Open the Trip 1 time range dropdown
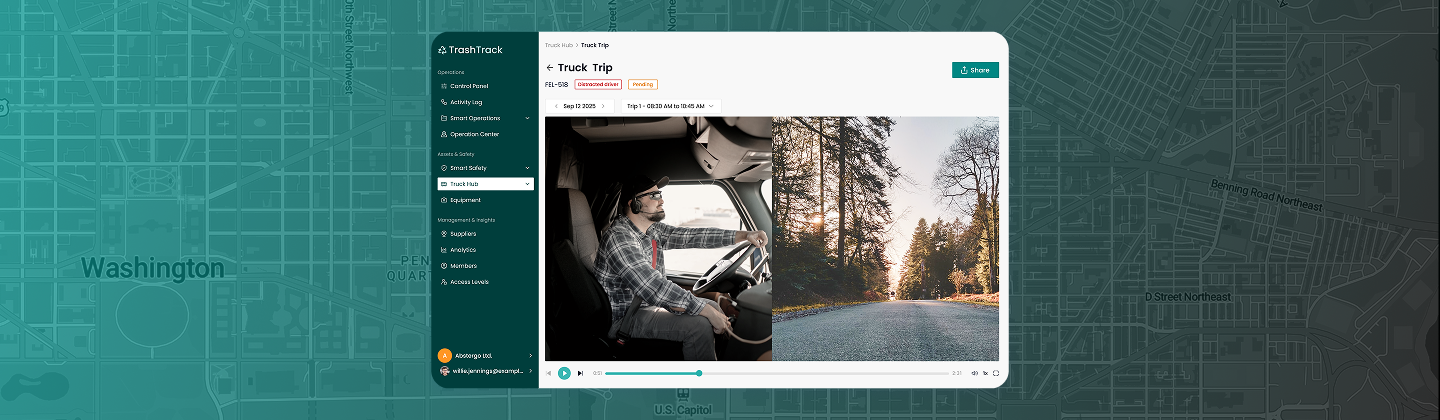 (x=669, y=106)
